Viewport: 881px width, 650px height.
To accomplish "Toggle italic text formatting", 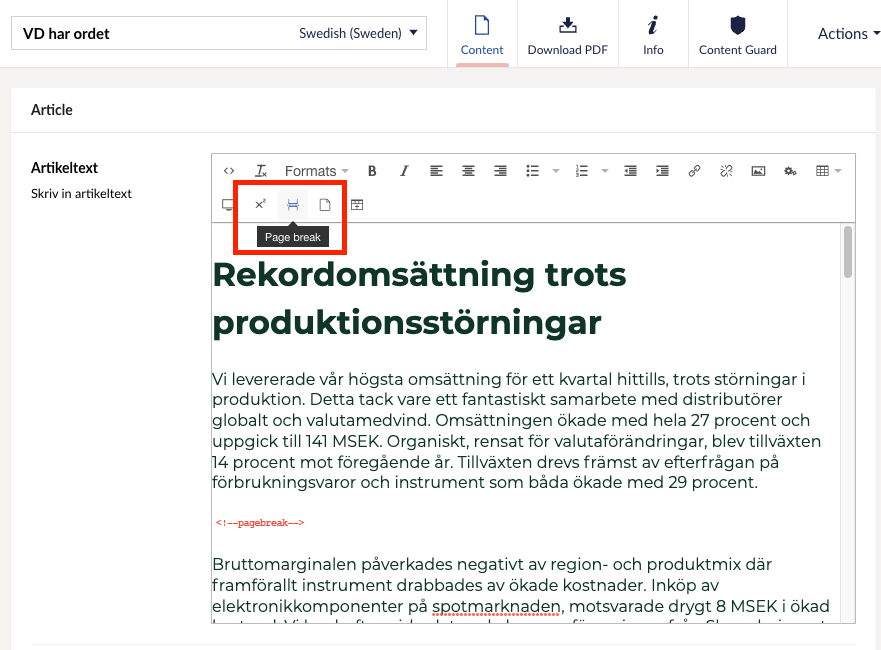I will pyautogui.click(x=404, y=171).
